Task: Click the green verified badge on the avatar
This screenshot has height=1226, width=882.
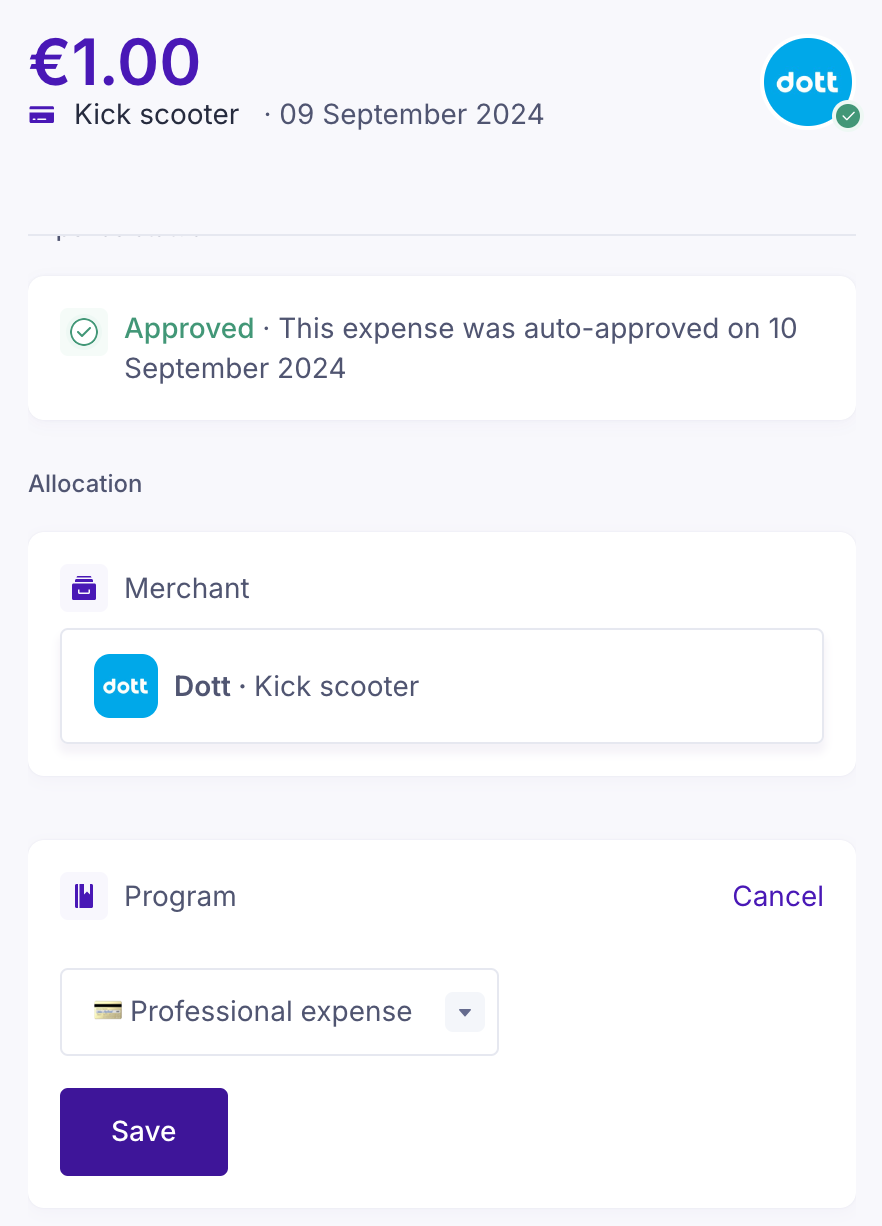Action: click(848, 117)
